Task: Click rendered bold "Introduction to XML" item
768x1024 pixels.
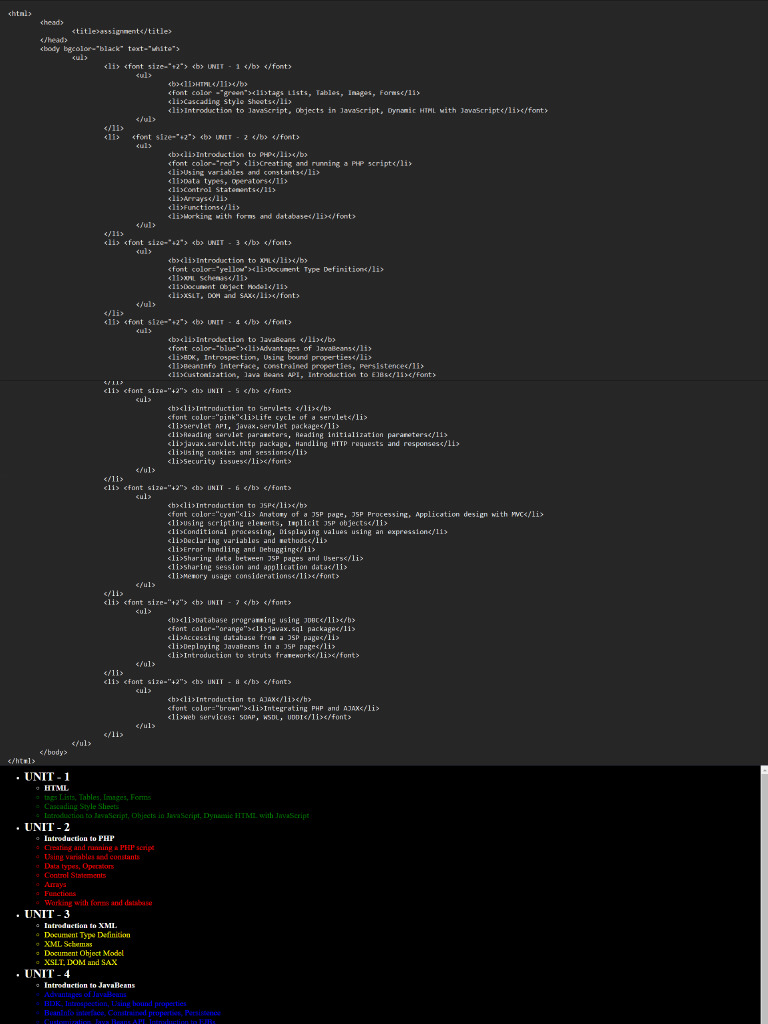Action: tap(80, 926)
